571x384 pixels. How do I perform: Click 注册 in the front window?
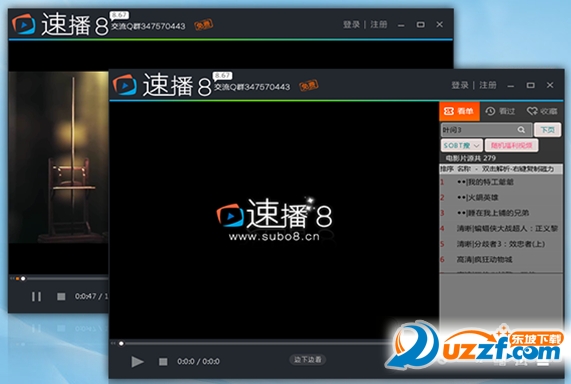coord(488,85)
